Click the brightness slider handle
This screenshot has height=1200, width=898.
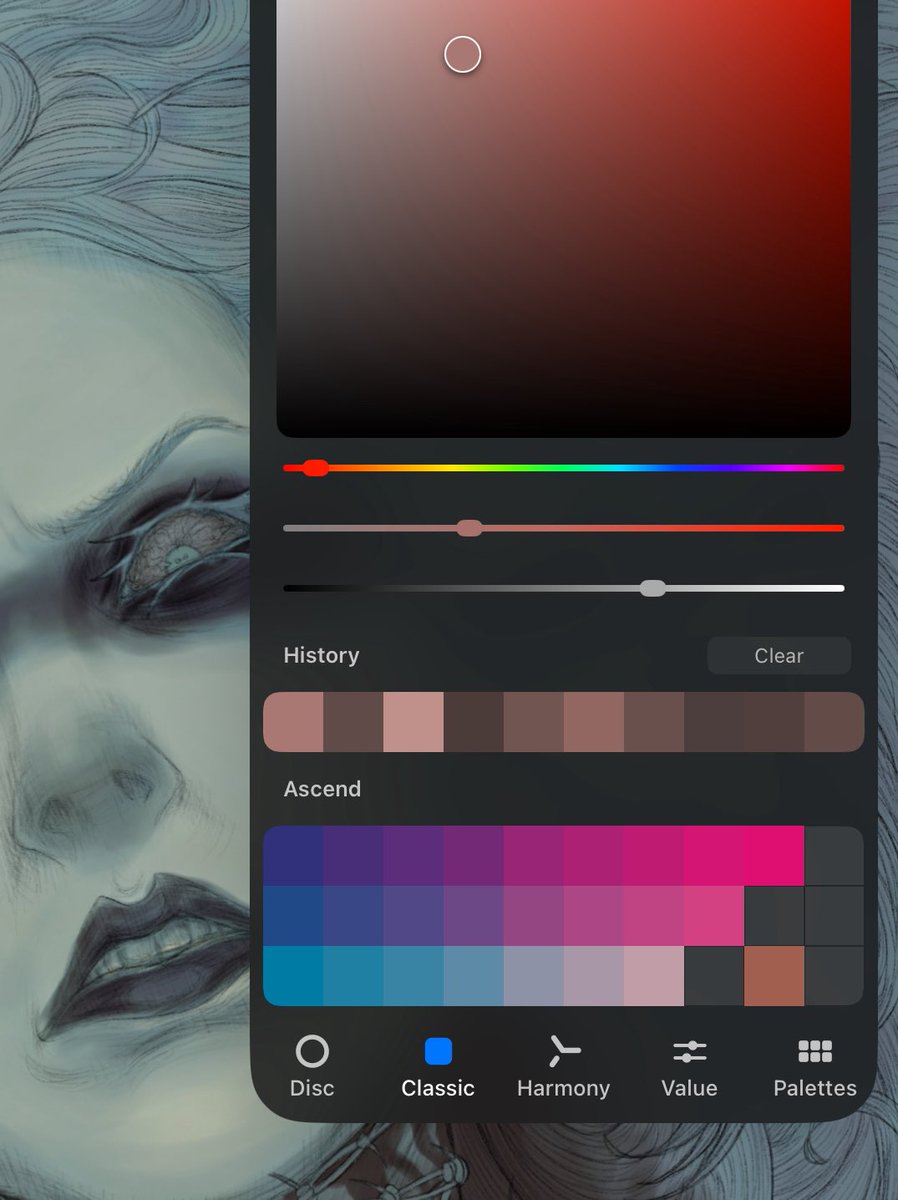pyautogui.click(x=654, y=588)
